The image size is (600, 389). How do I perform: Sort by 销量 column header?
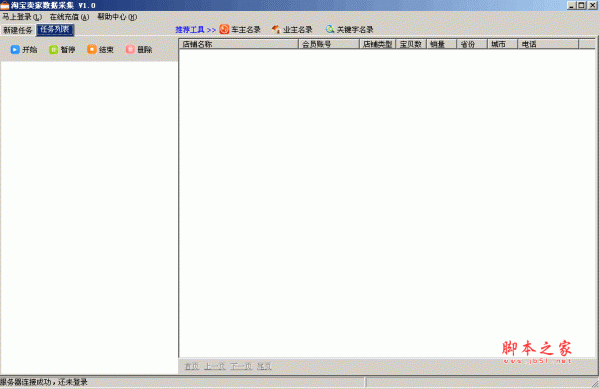pyautogui.click(x=441, y=44)
